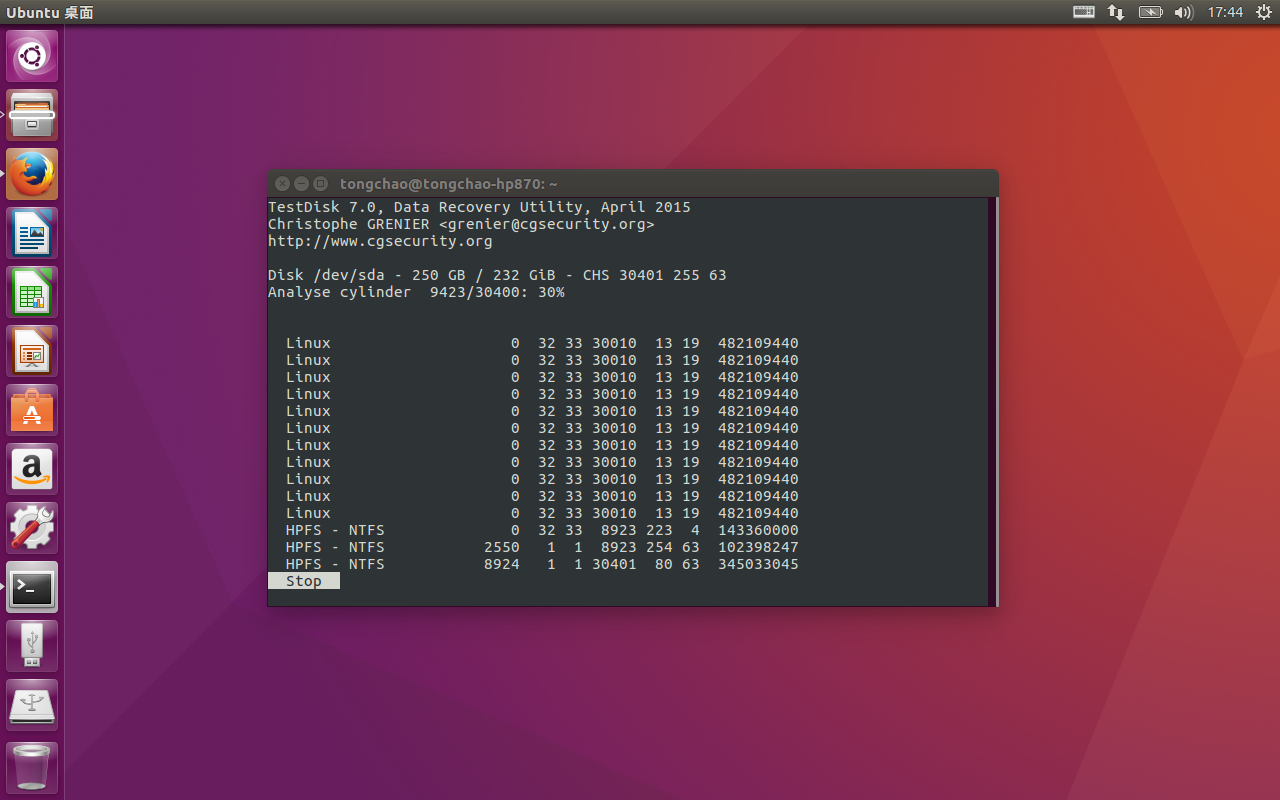The height and width of the screenshot is (800, 1280).
Task: Stop the TestDisk analysis
Action: [x=304, y=581]
